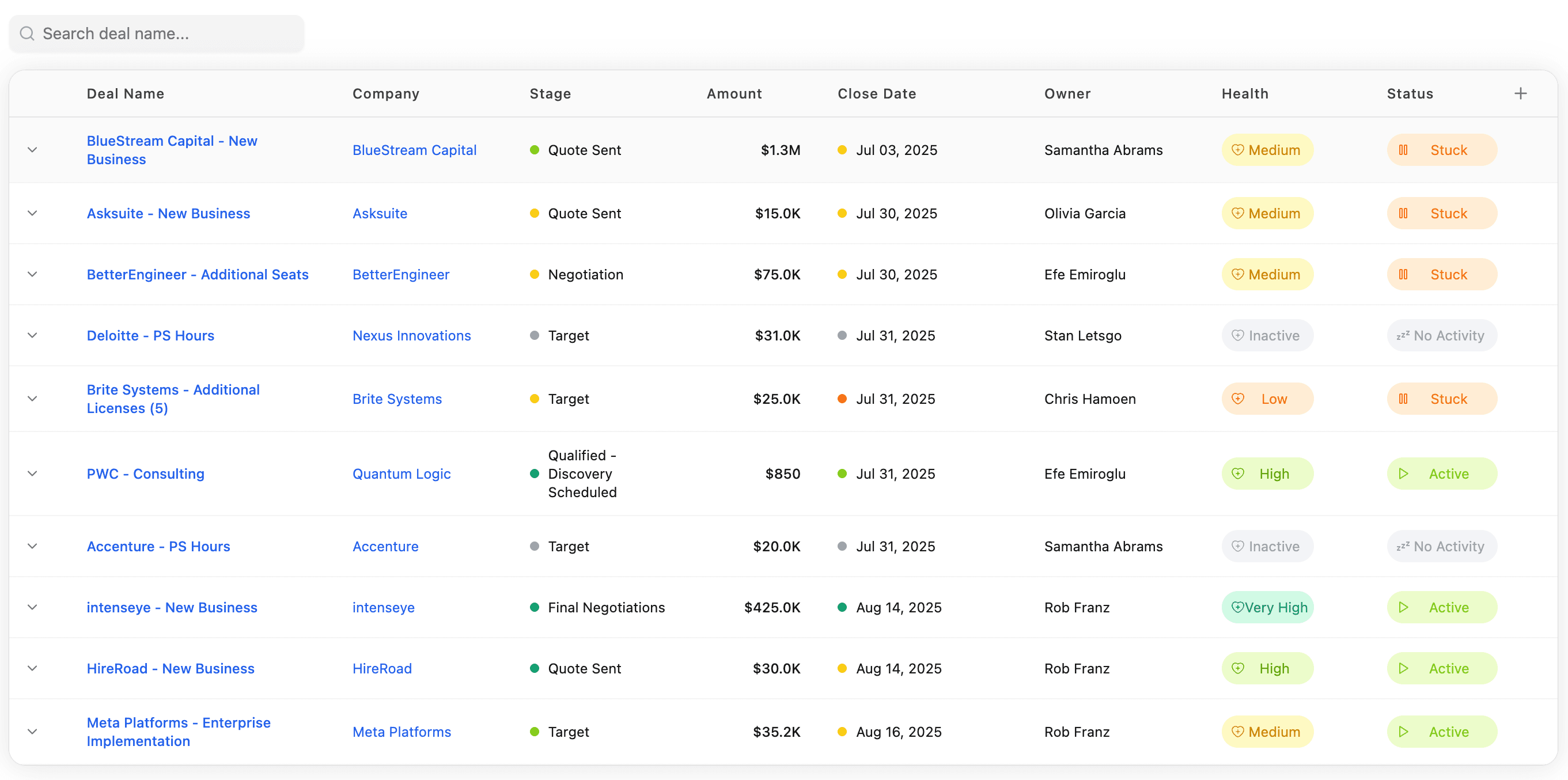Expand the Deloitte - PS Hours row
1568x780 pixels.
[x=32, y=335]
